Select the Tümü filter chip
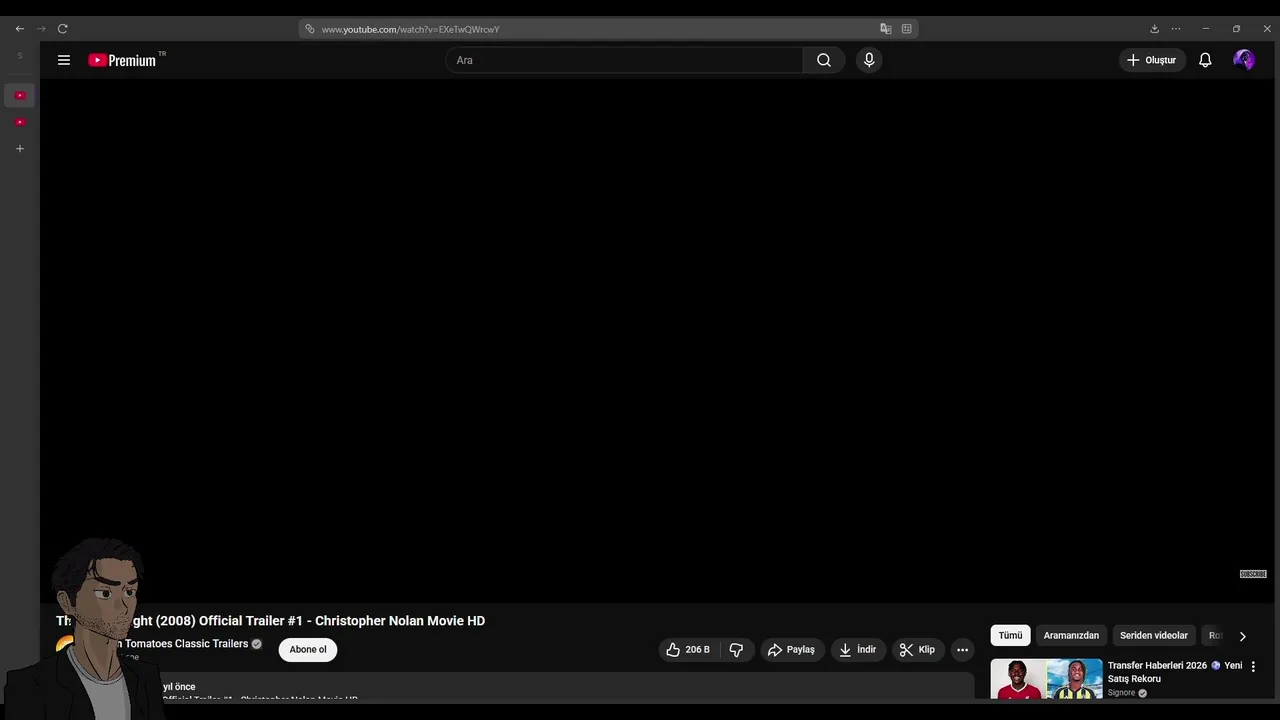 [x=1010, y=636]
